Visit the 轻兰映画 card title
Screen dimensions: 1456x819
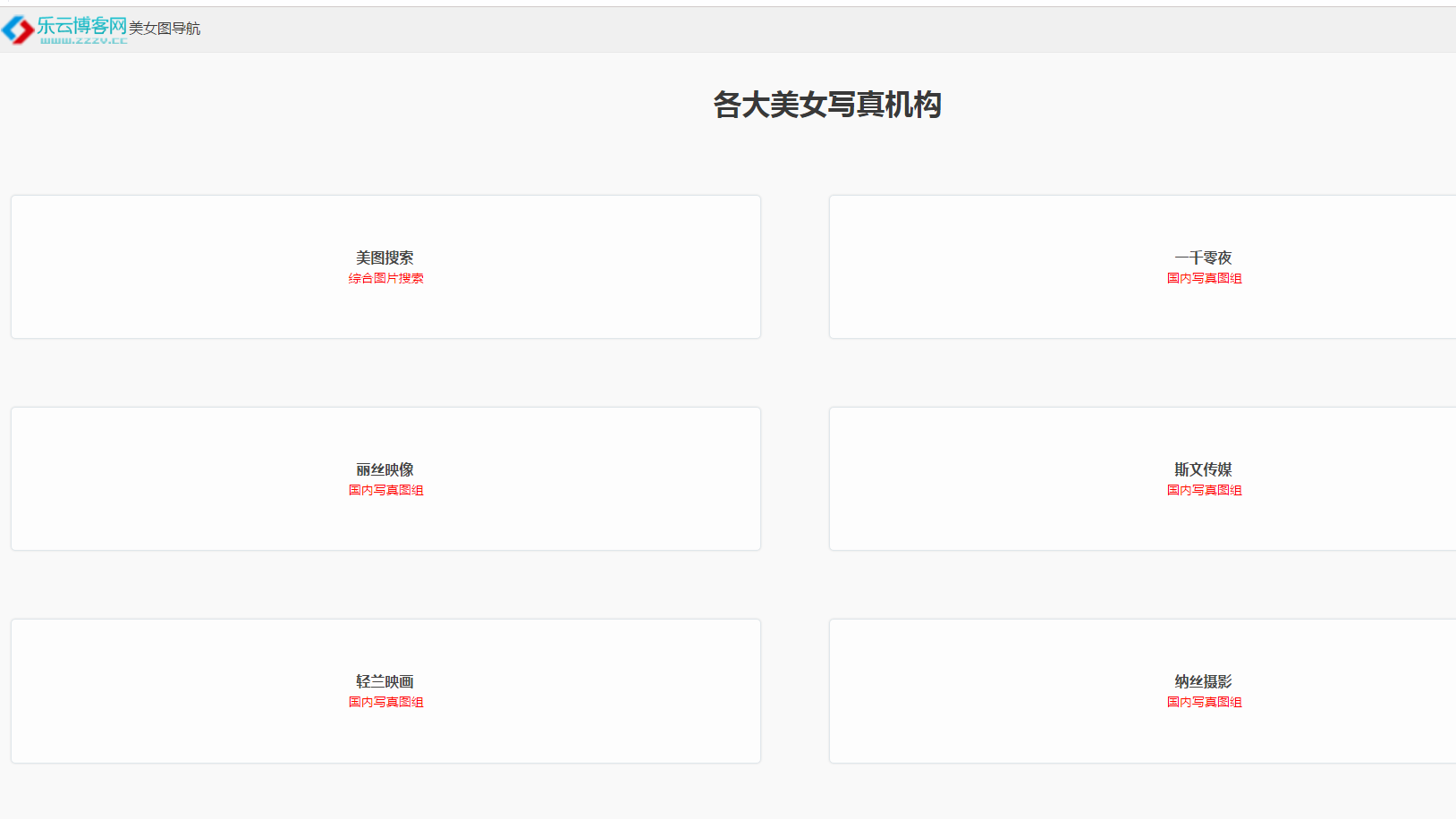[x=385, y=681]
